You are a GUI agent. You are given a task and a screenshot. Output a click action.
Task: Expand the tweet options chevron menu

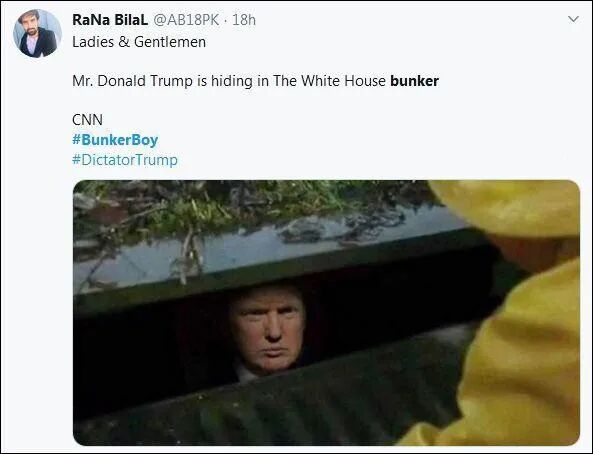point(573,19)
